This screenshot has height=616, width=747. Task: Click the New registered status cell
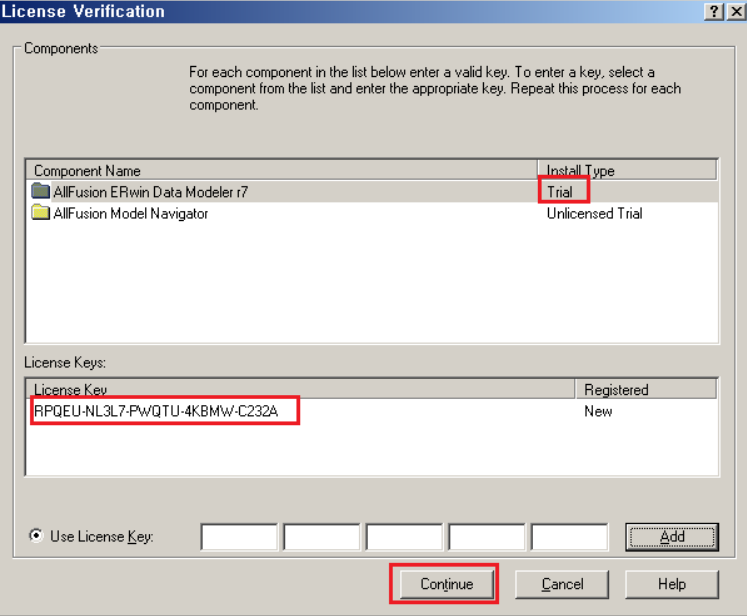(x=598, y=411)
